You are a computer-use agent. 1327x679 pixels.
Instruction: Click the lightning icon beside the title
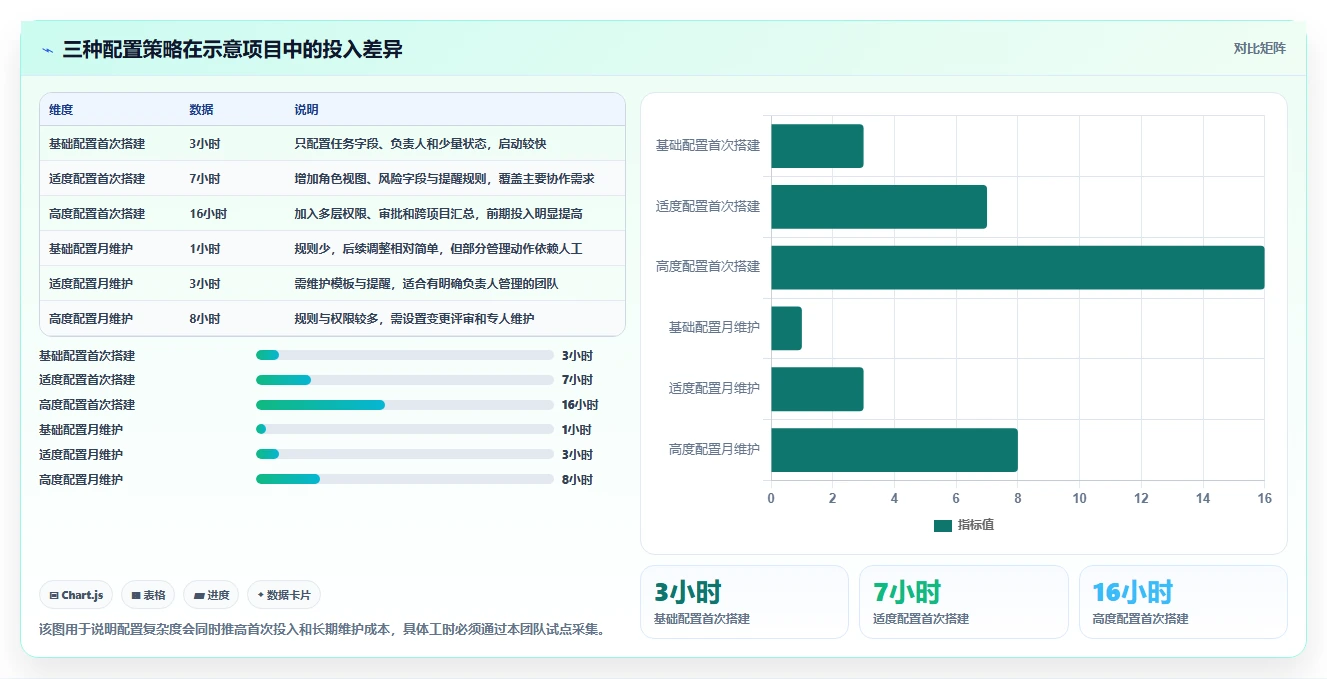click(47, 50)
